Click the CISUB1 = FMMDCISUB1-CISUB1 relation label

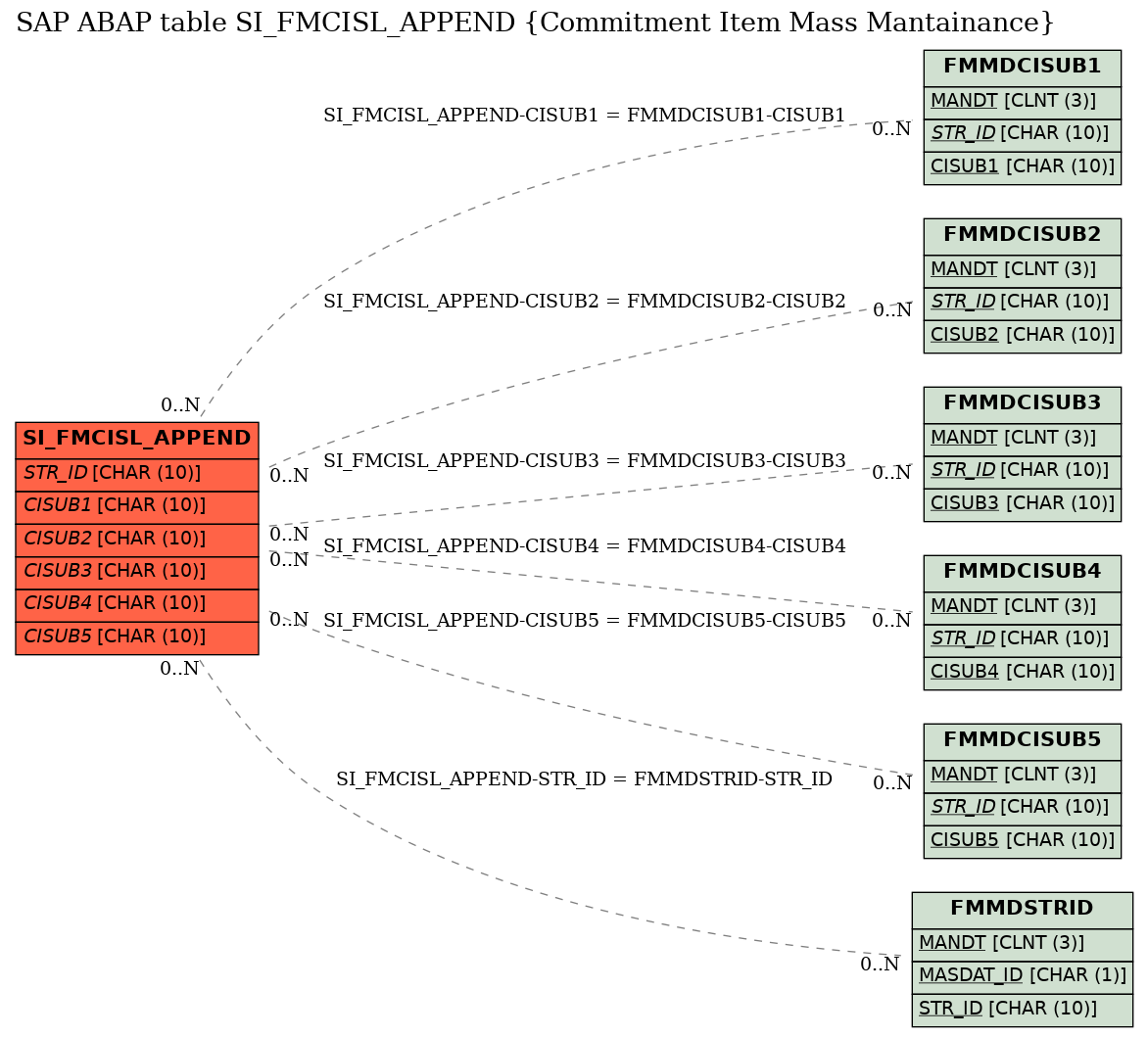(584, 115)
